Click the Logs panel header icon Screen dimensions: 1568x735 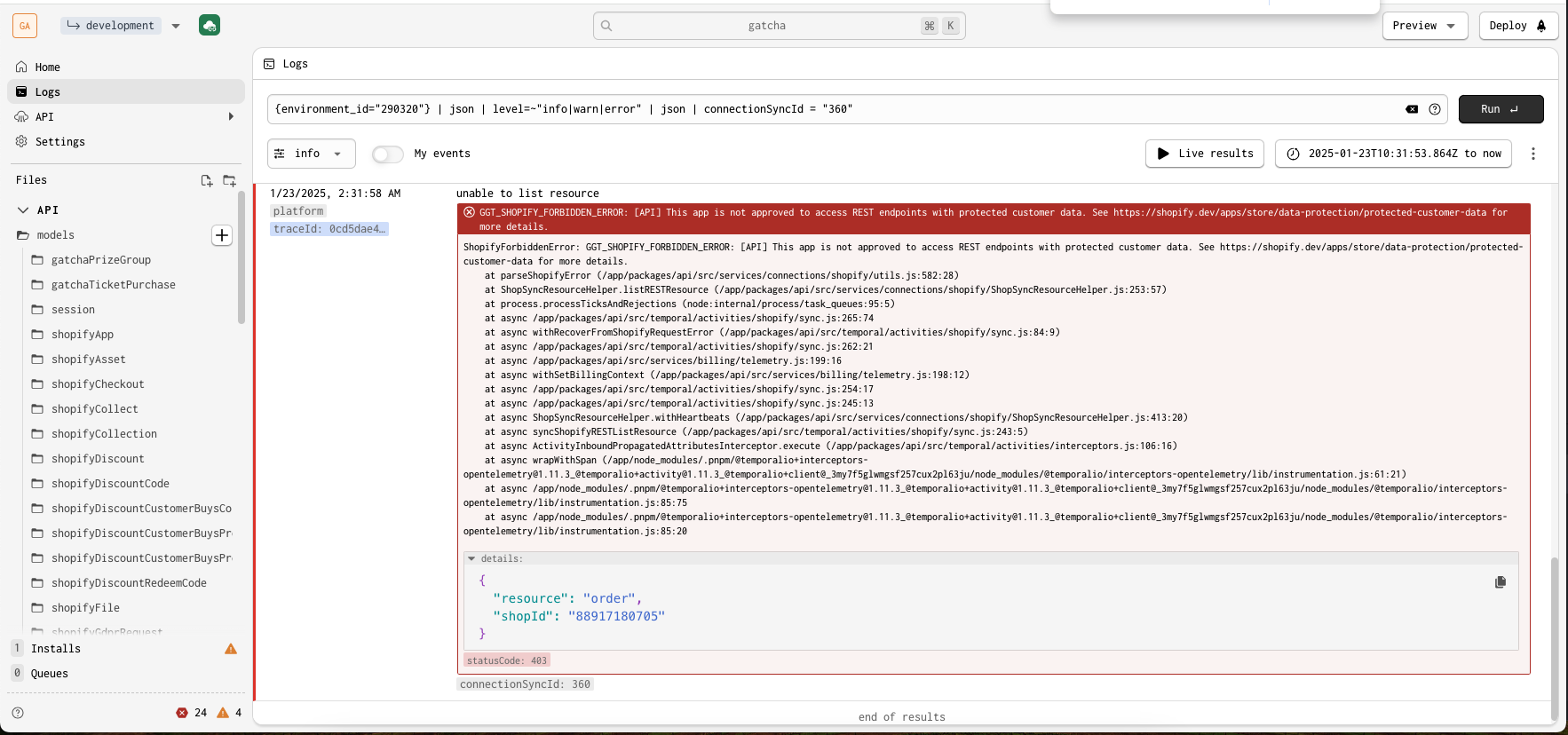[x=269, y=64]
